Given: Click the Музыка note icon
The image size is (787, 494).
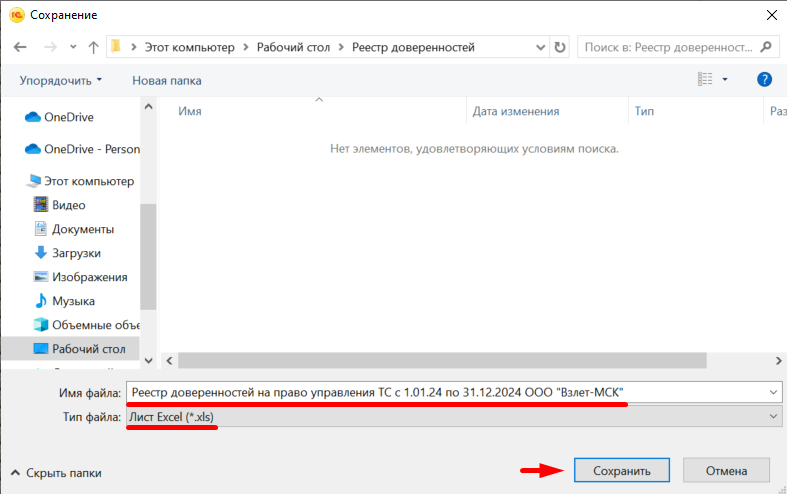Looking at the screenshot, I should click(x=41, y=301).
